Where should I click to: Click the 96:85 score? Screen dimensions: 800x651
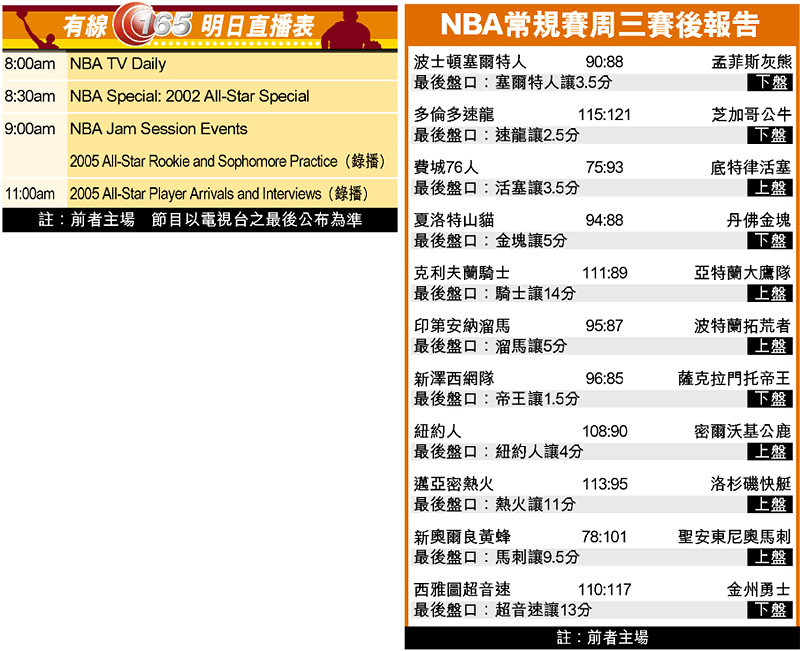(605, 379)
